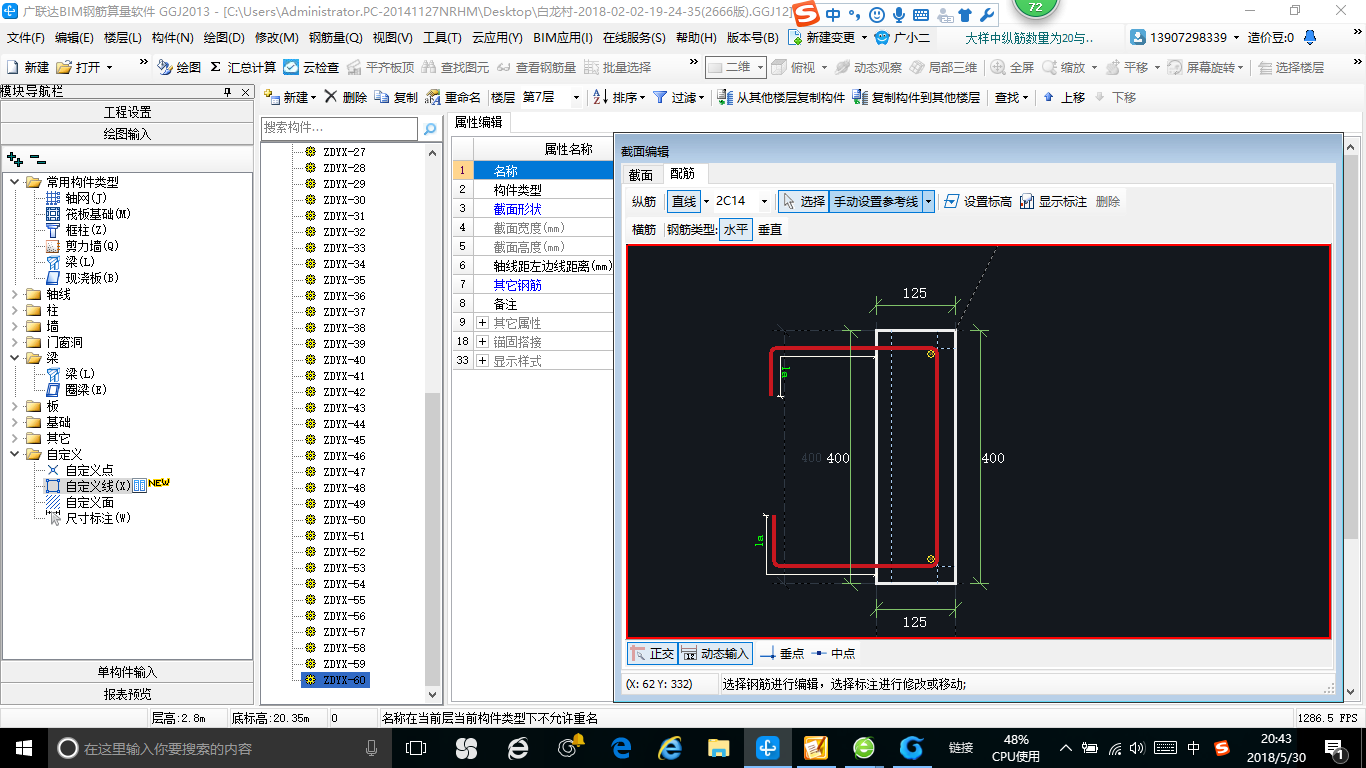Open the 云应用(Y) menu

pyautogui.click(x=496, y=38)
